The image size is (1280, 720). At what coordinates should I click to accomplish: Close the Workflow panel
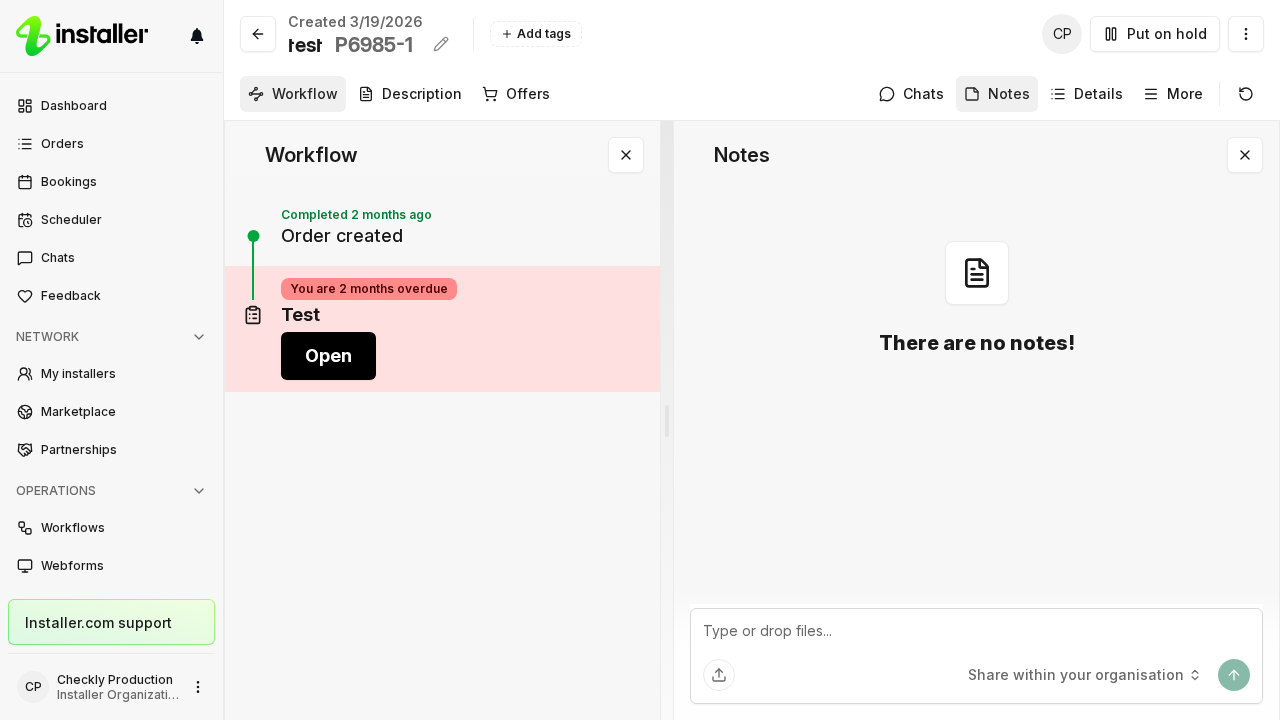[626, 155]
